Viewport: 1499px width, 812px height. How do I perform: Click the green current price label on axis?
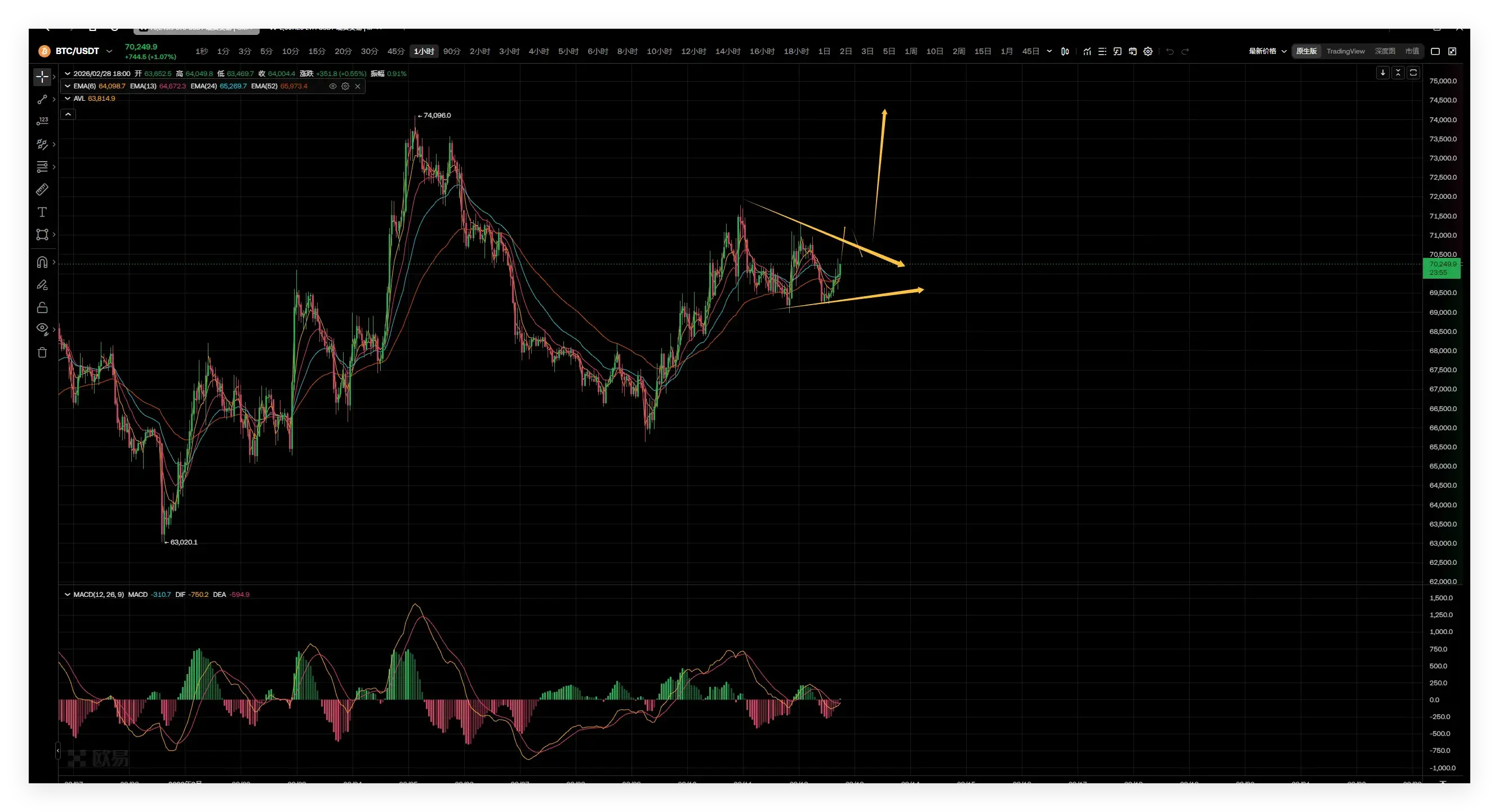1442,268
